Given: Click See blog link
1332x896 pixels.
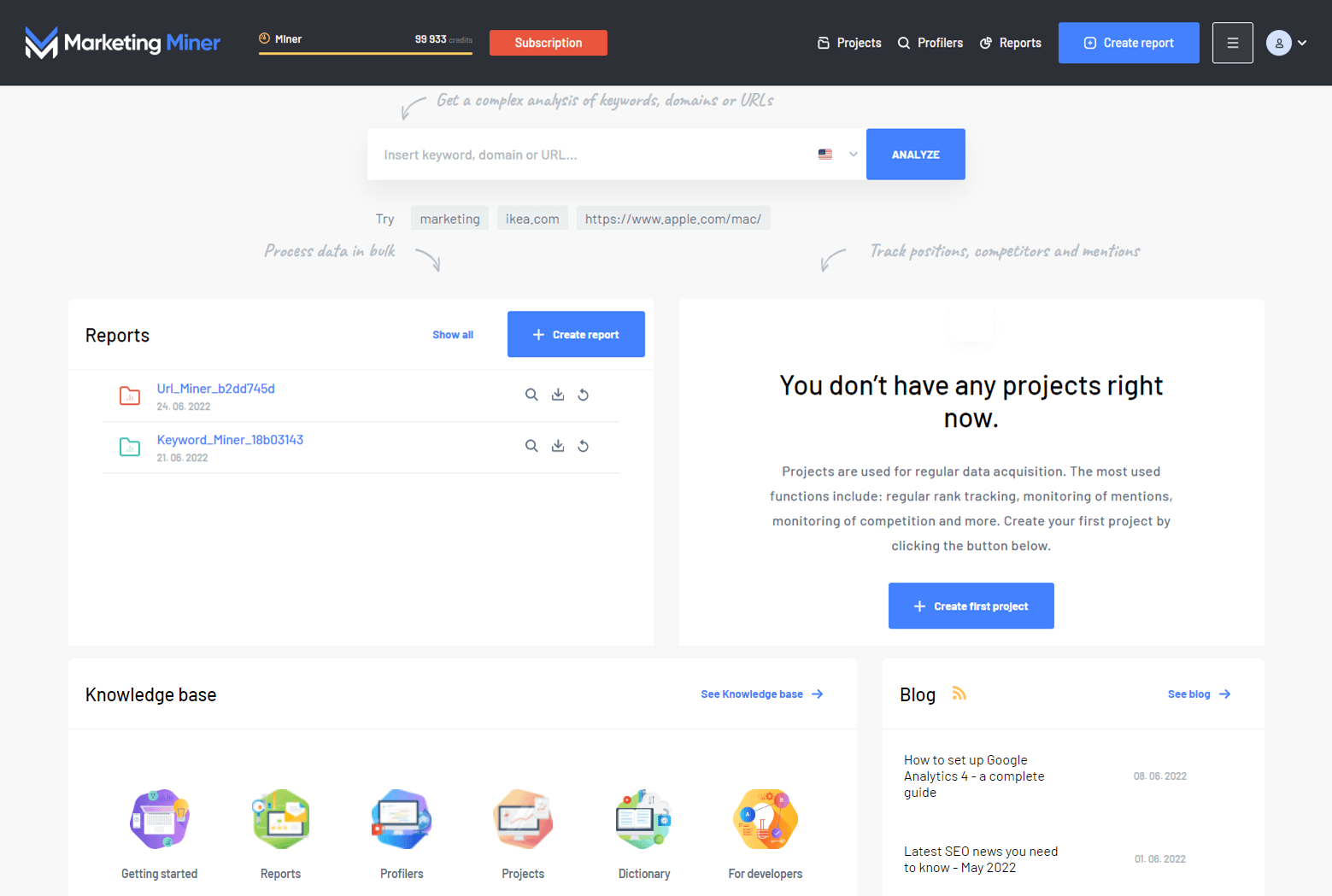Looking at the screenshot, I should [x=1200, y=694].
